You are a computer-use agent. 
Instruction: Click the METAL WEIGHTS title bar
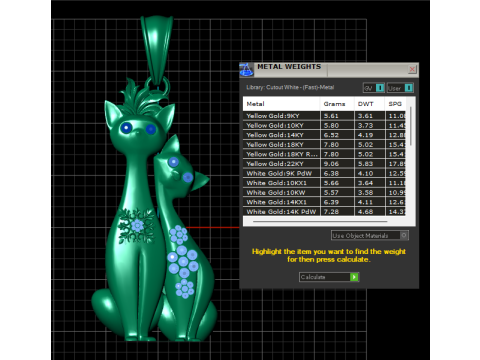click(328, 70)
